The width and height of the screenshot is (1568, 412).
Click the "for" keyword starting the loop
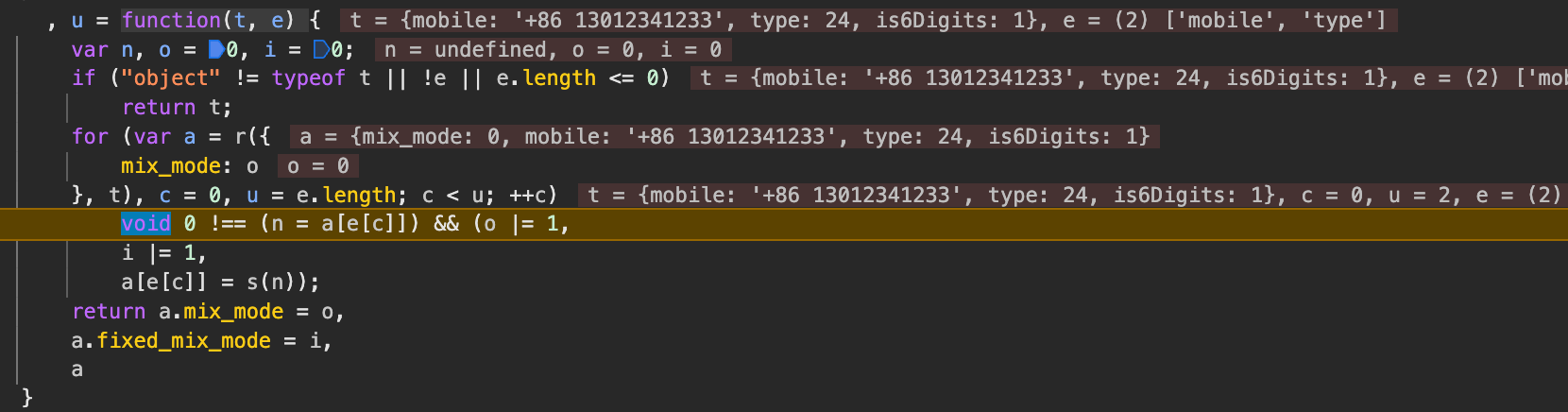(91, 137)
